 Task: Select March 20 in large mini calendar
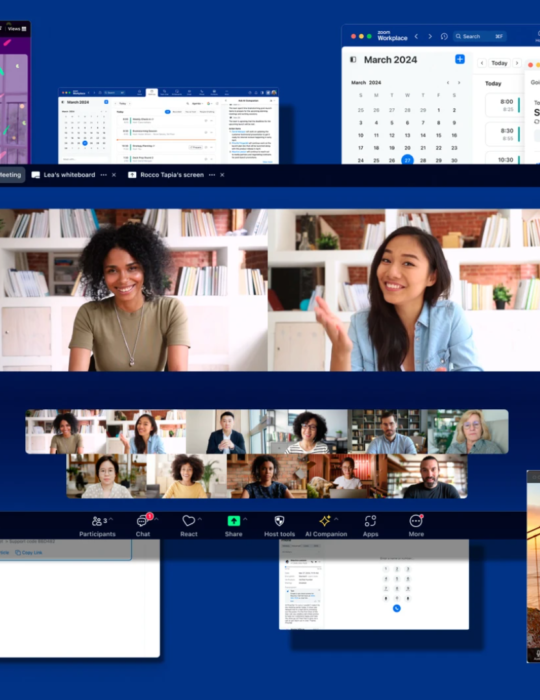(407, 148)
